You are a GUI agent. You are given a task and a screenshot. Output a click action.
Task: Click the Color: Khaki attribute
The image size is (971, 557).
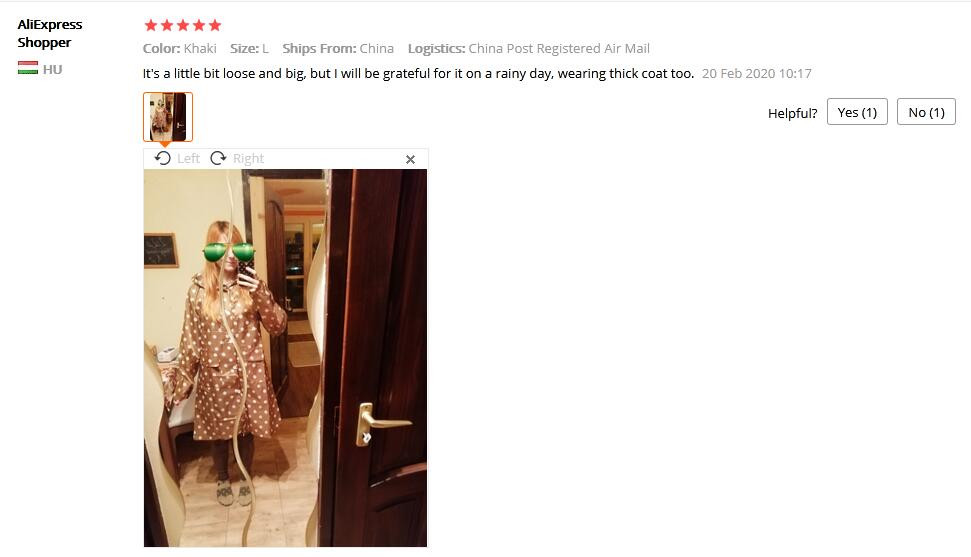pos(180,48)
